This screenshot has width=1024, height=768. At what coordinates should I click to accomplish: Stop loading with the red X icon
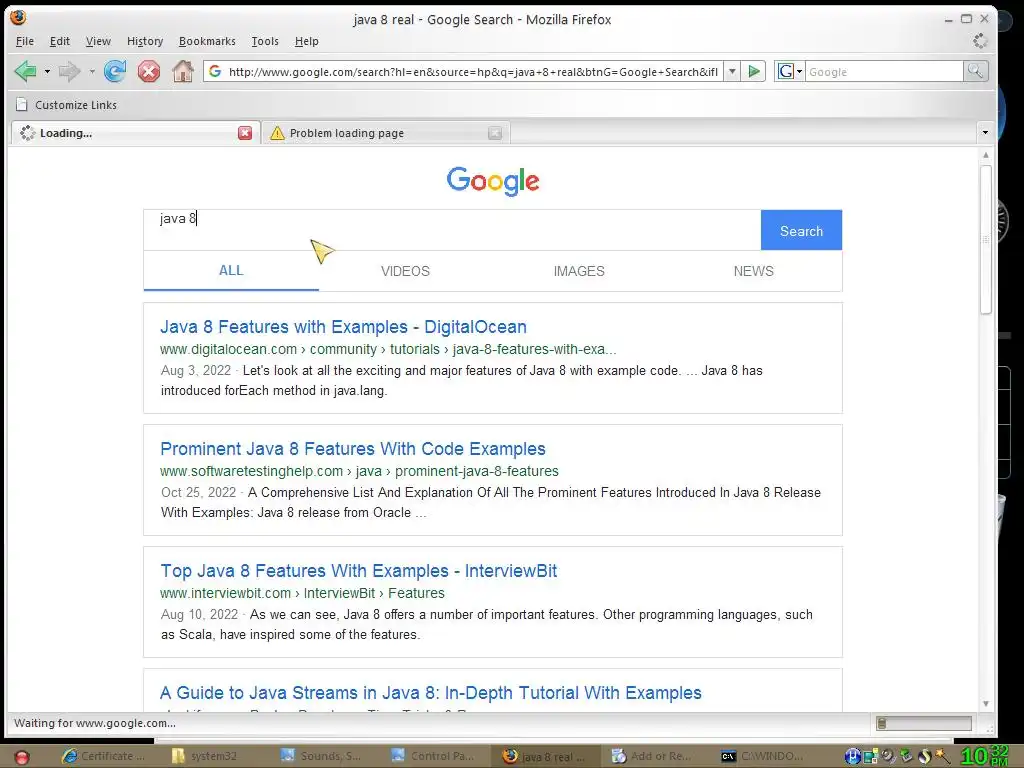tap(149, 71)
